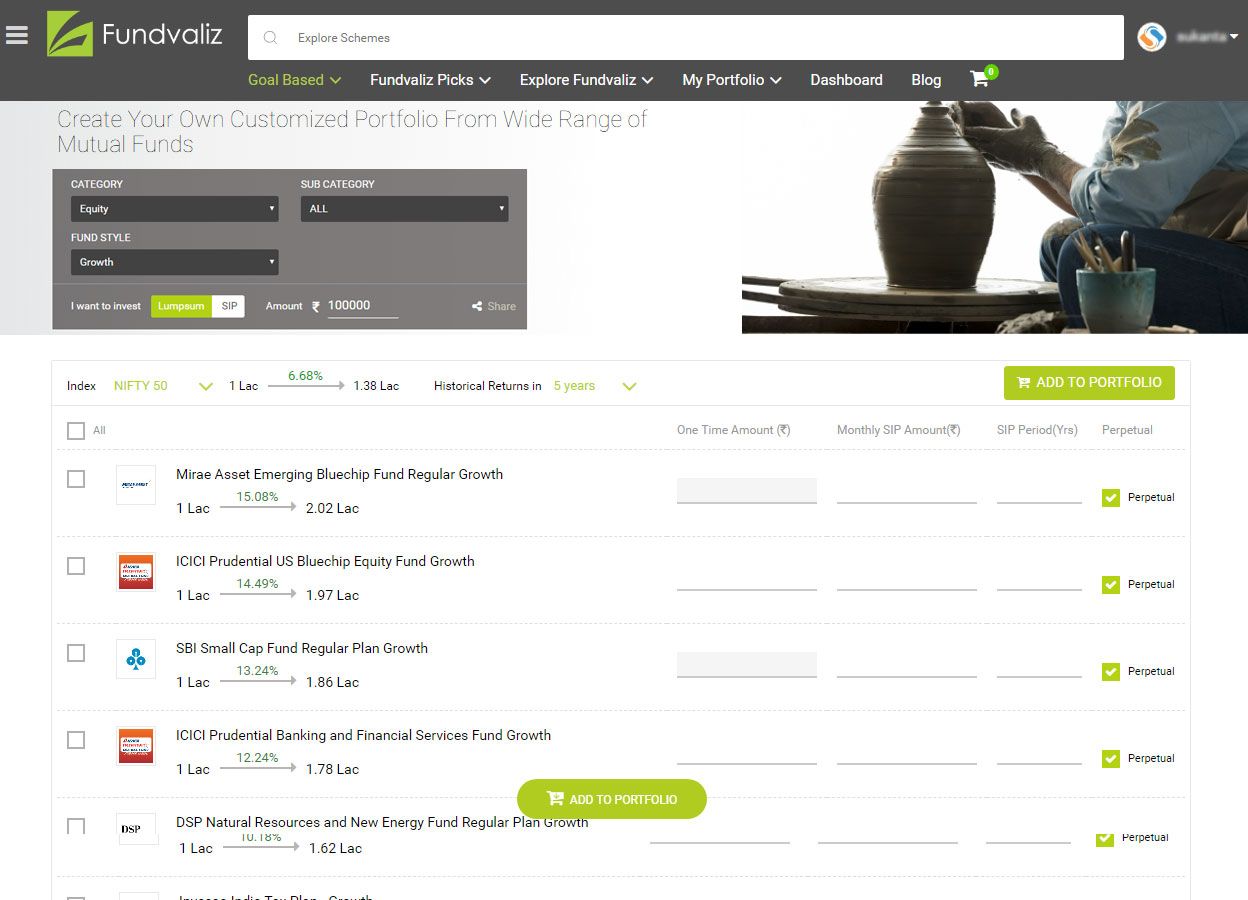The width and height of the screenshot is (1248, 900).
Task: Uncheck Perpetual for SBI Small Cap
Action: (1110, 672)
